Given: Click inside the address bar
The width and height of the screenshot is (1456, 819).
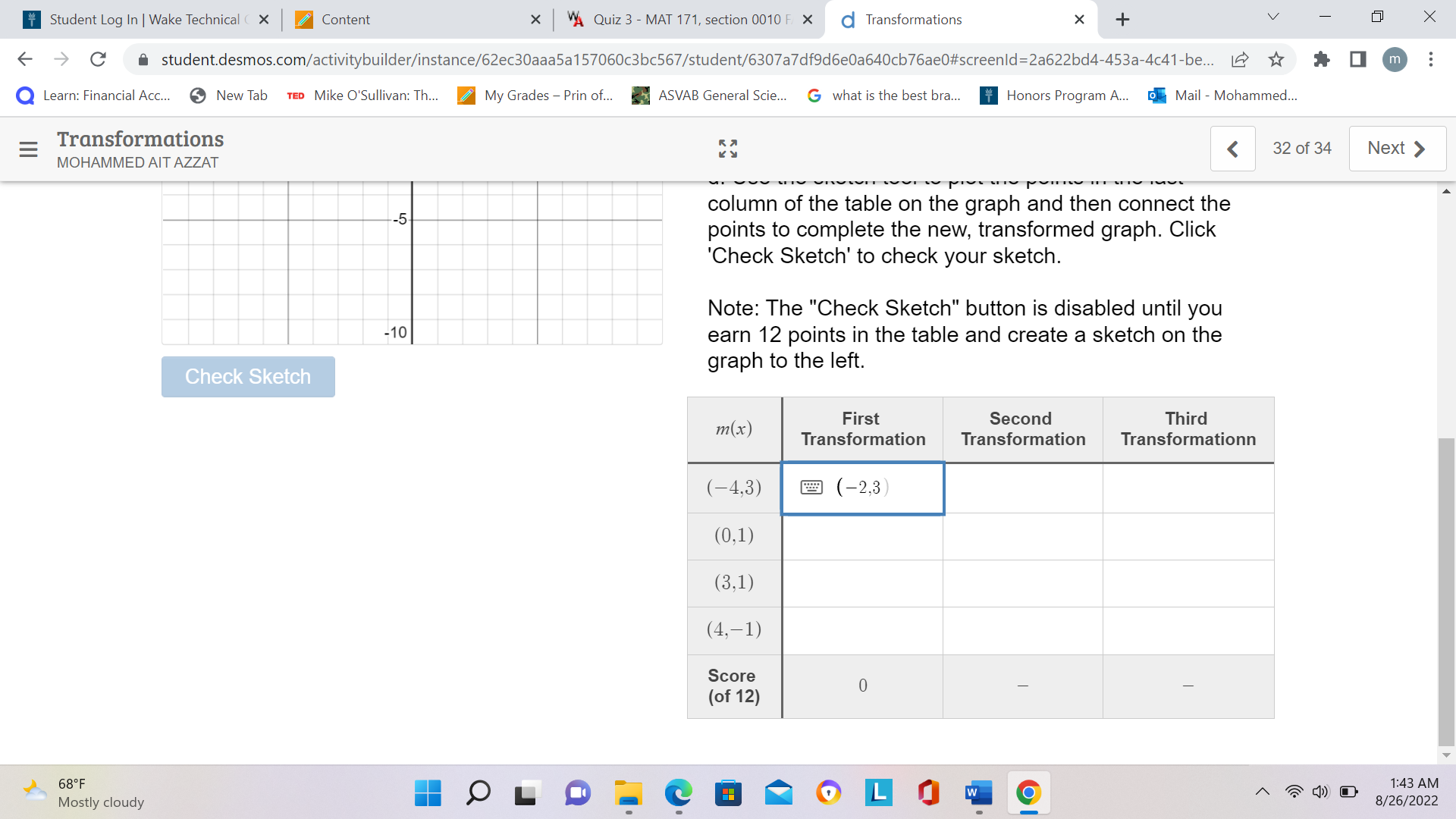Looking at the screenshot, I should click(x=607, y=59).
